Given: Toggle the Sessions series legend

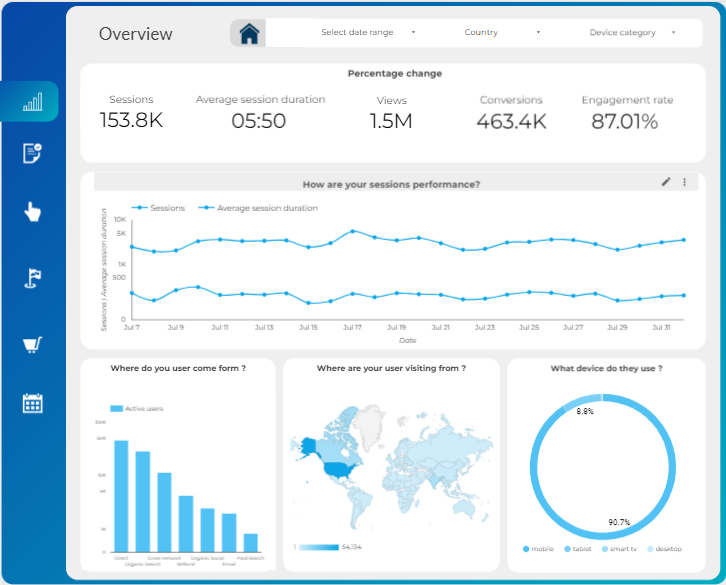Looking at the screenshot, I should (x=158, y=208).
